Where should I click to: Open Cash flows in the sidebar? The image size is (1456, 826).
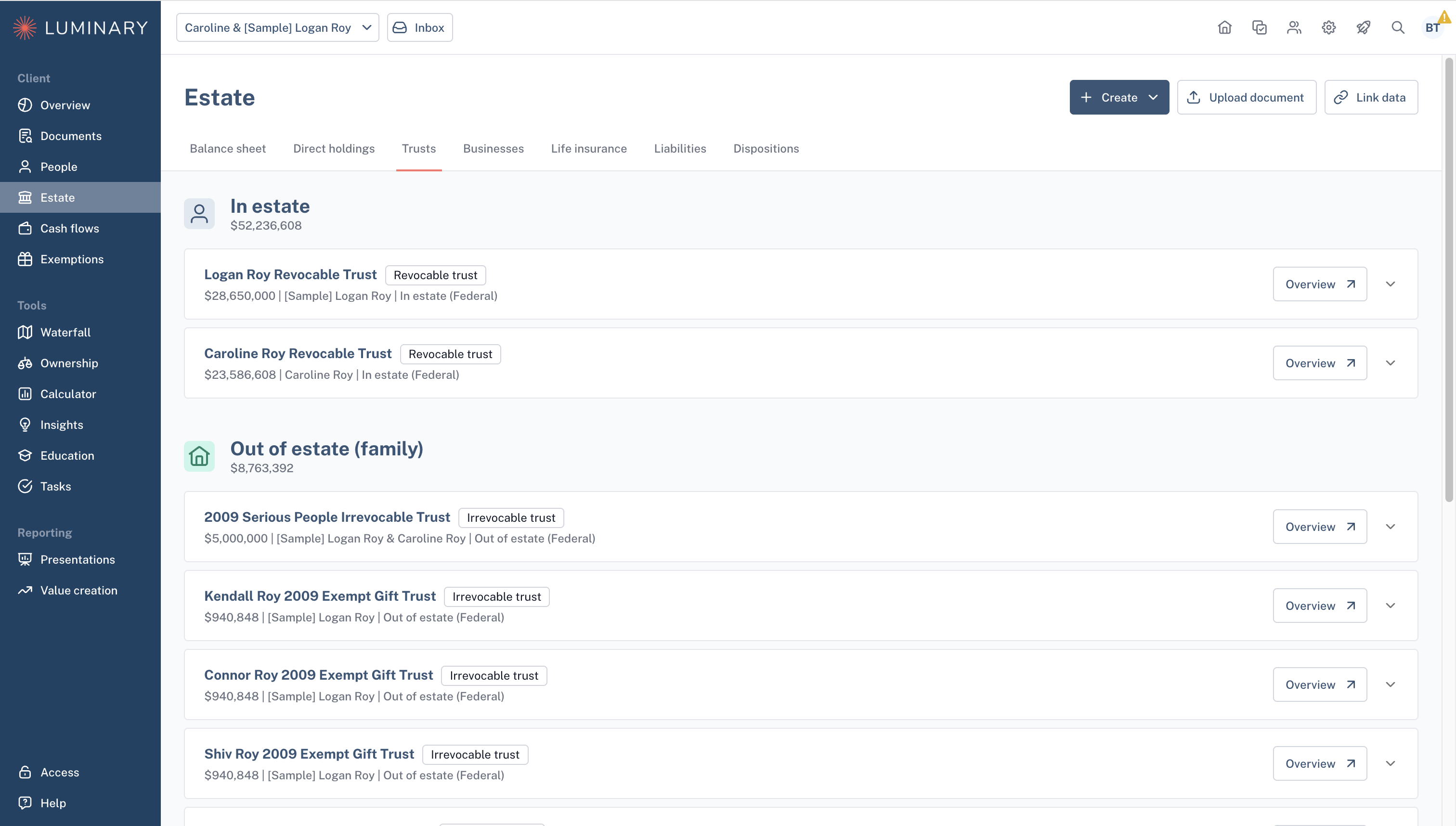(x=80, y=228)
